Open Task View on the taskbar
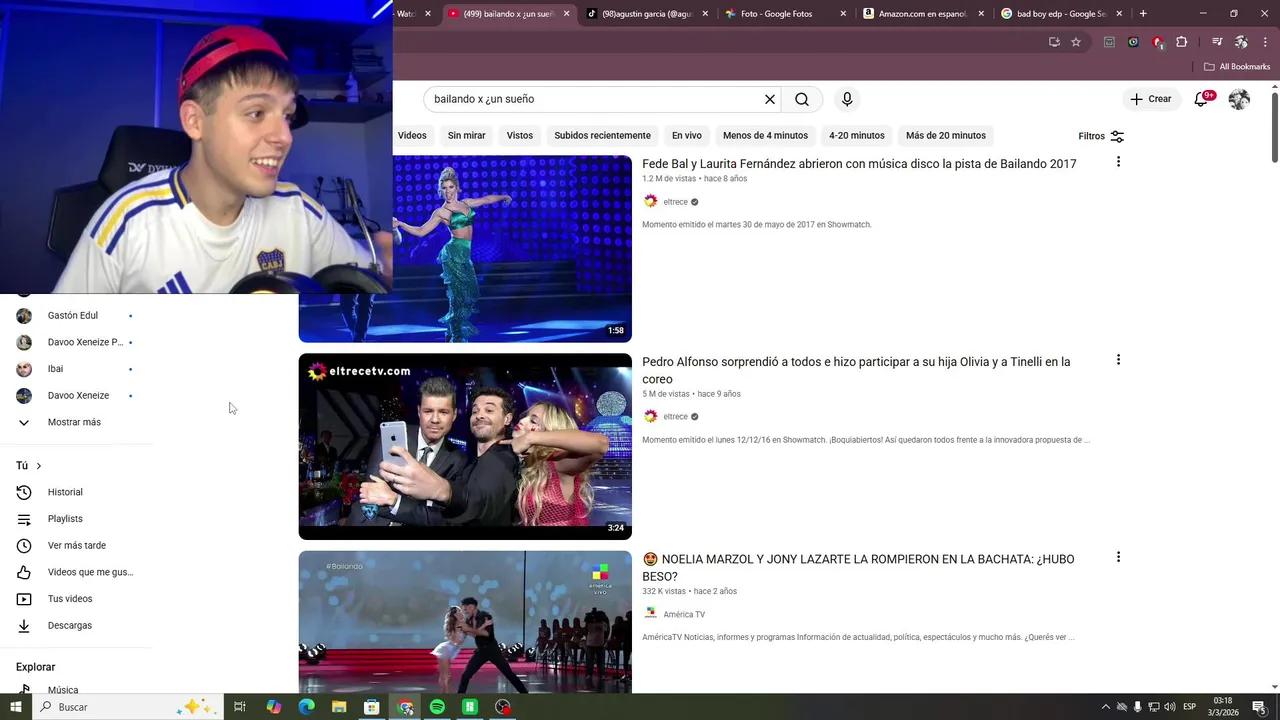The height and width of the screenshot is (720, 1280). point(240,707)
